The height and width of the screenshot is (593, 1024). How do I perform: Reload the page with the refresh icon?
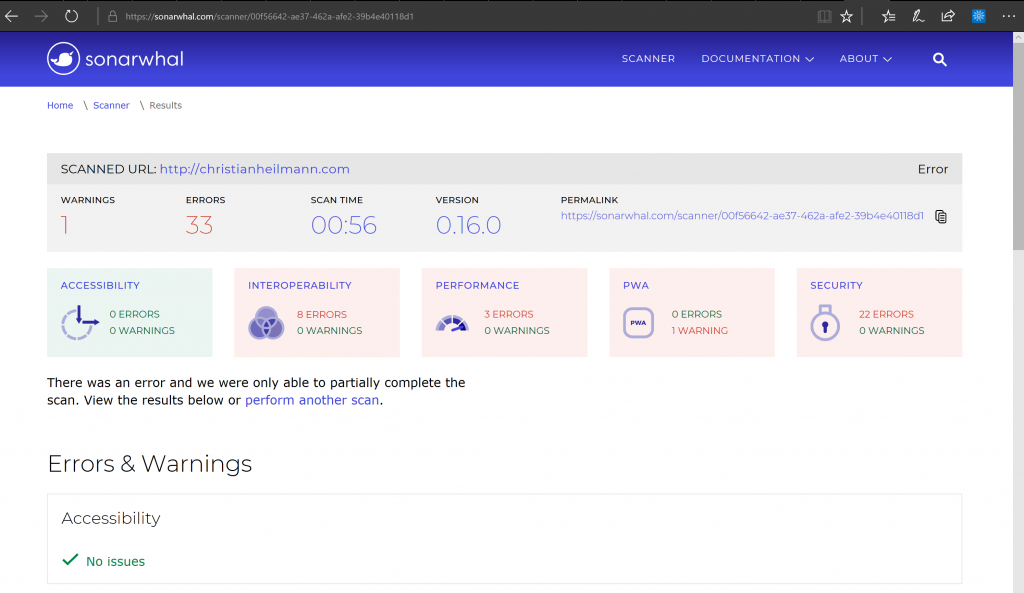71,16
